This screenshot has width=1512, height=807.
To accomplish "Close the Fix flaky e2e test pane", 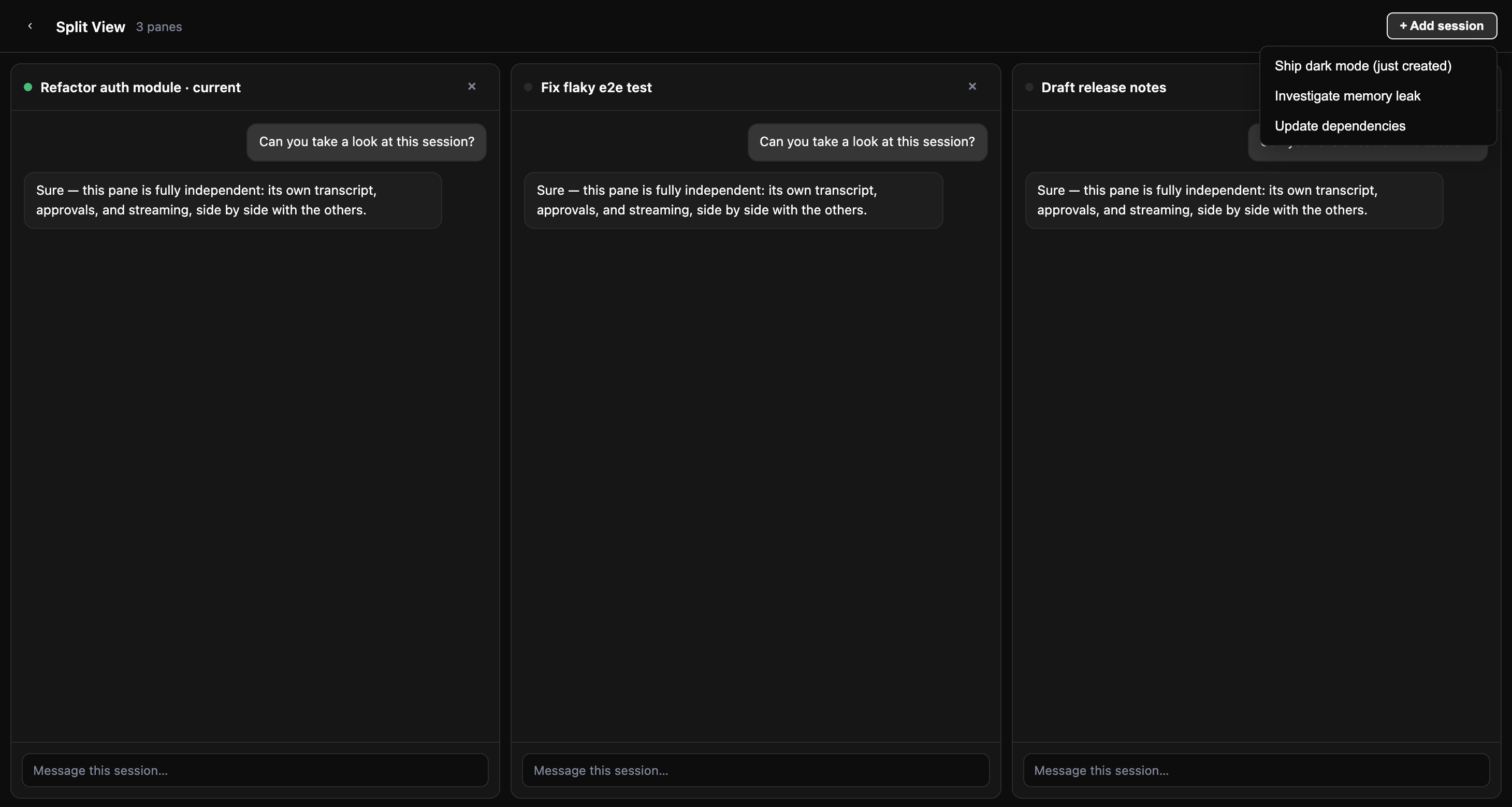I will (x=972, y=87).
